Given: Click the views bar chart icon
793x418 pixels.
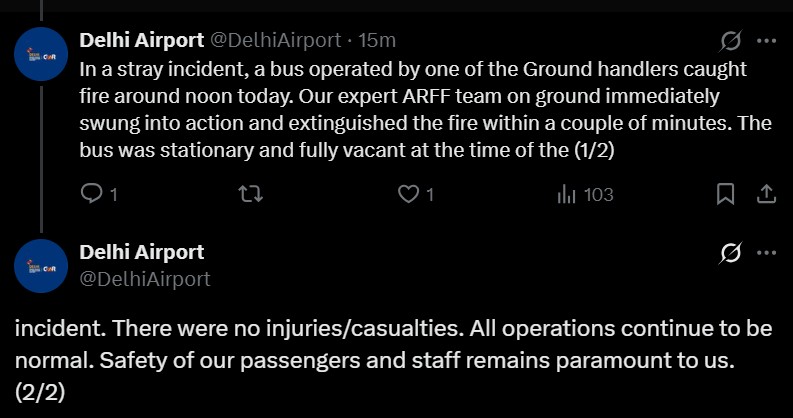Looking at the screenshot, I should pyautogui.click(x=567, y=194).
